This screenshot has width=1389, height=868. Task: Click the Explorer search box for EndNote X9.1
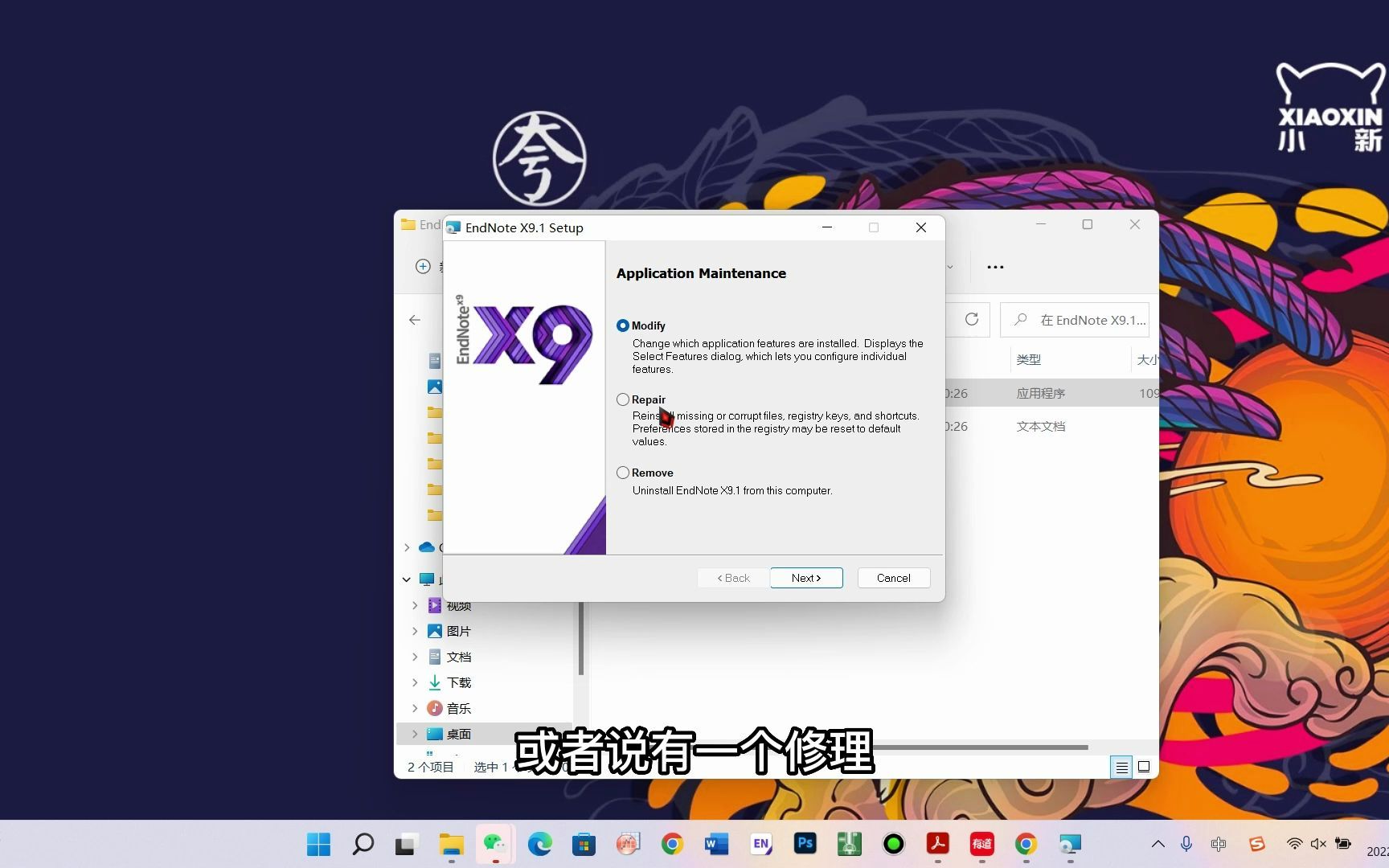[x=1075, y=320]
